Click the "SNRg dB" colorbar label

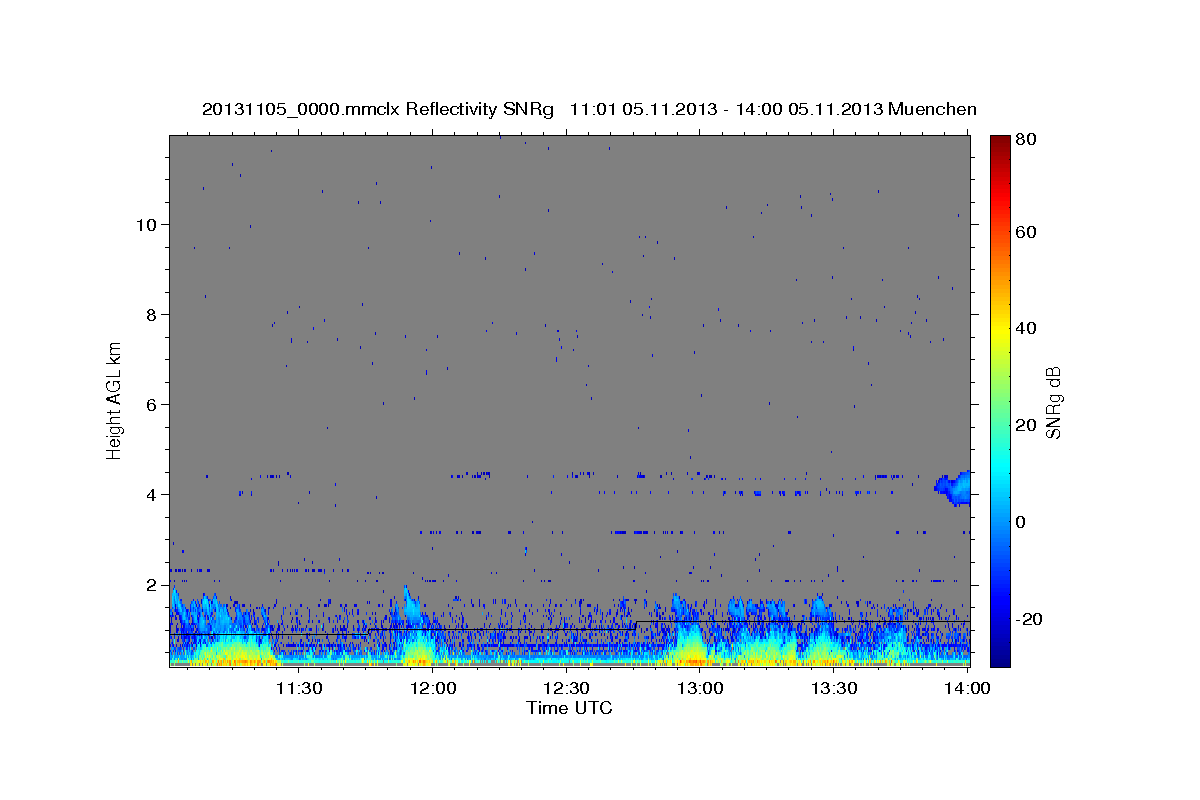[1053, 403]
